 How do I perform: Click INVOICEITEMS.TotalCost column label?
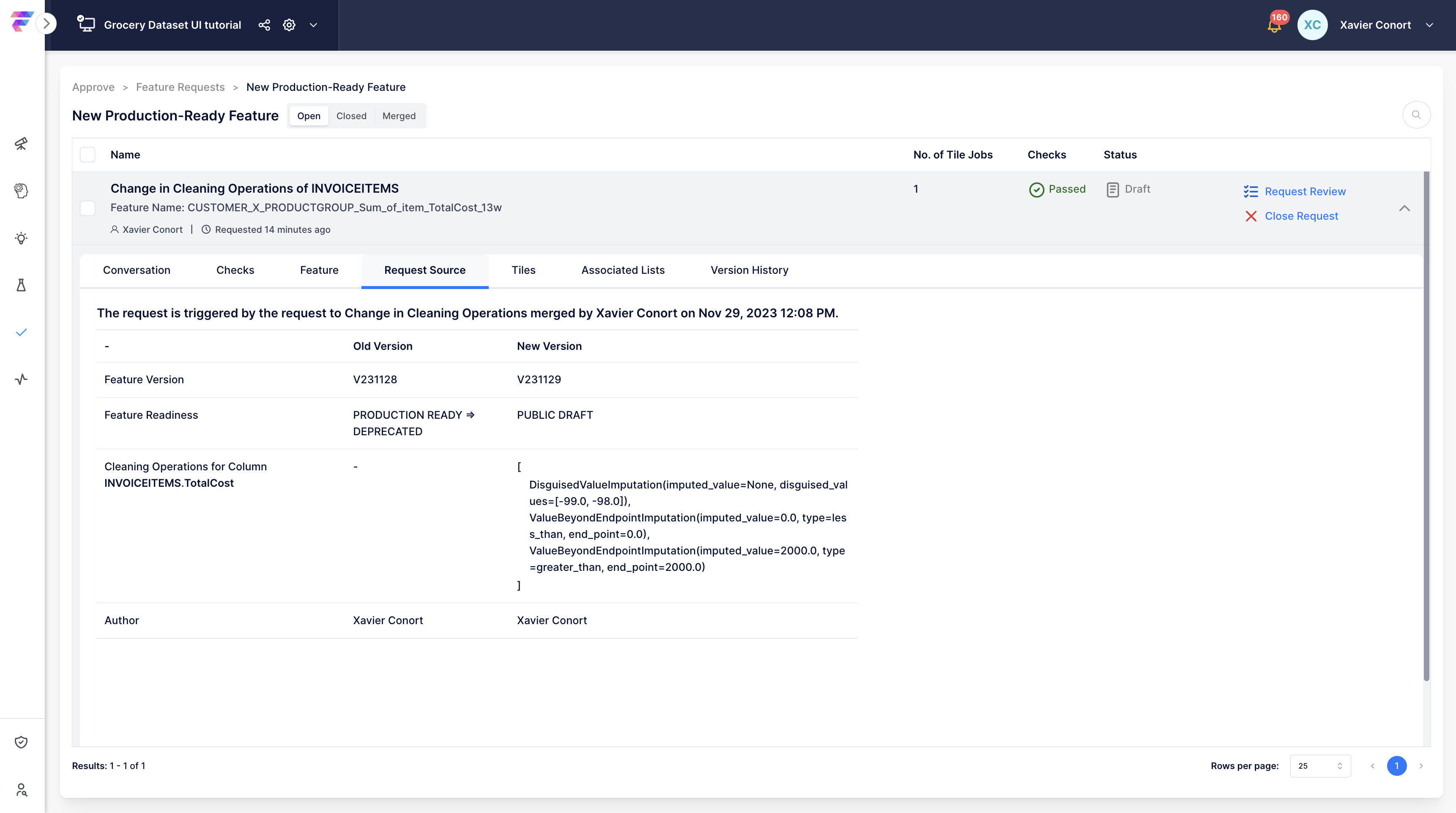[168, 483]
